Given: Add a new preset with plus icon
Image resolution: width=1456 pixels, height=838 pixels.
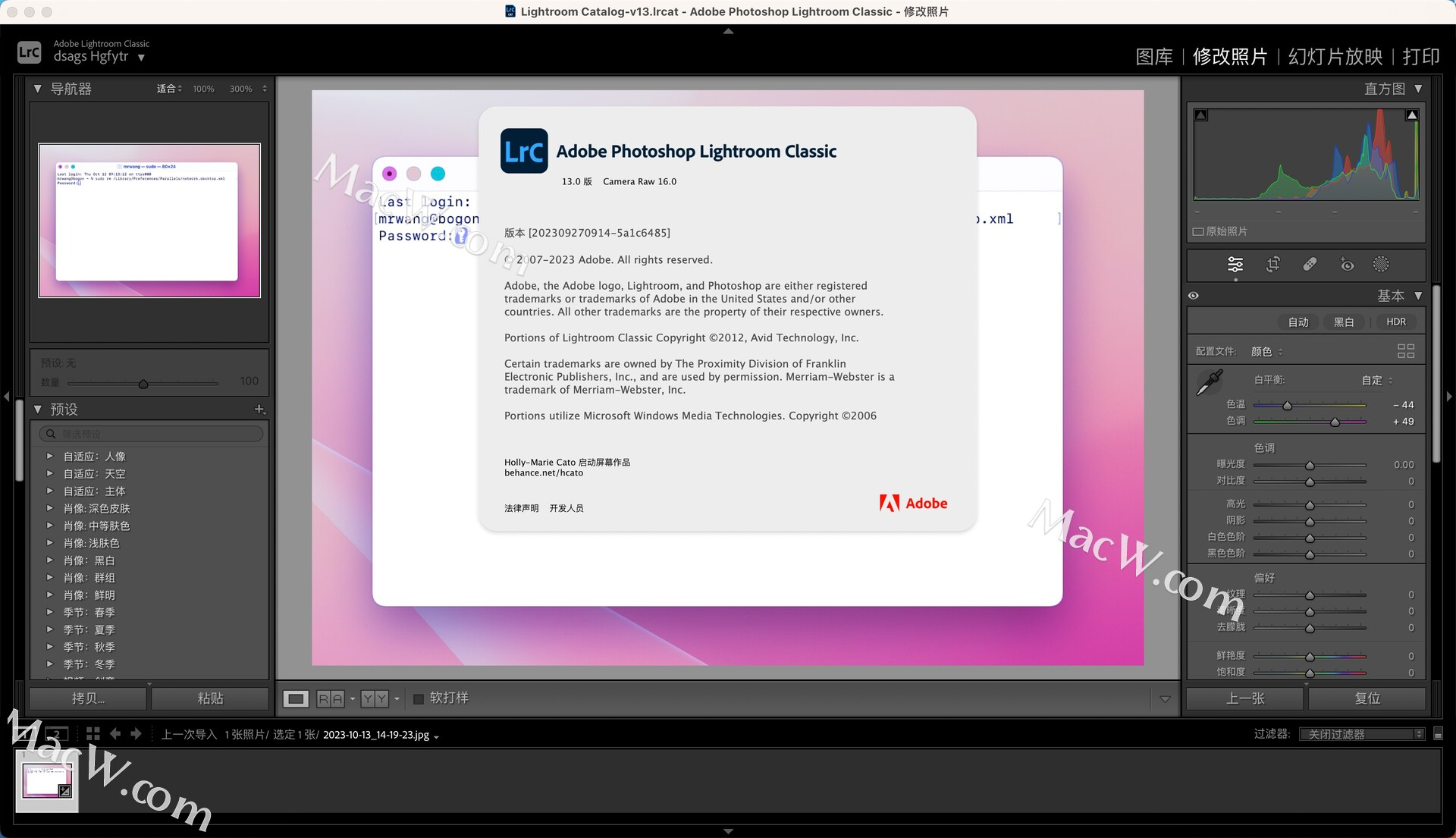Looking at the screenshot, I should coord(259,410).
